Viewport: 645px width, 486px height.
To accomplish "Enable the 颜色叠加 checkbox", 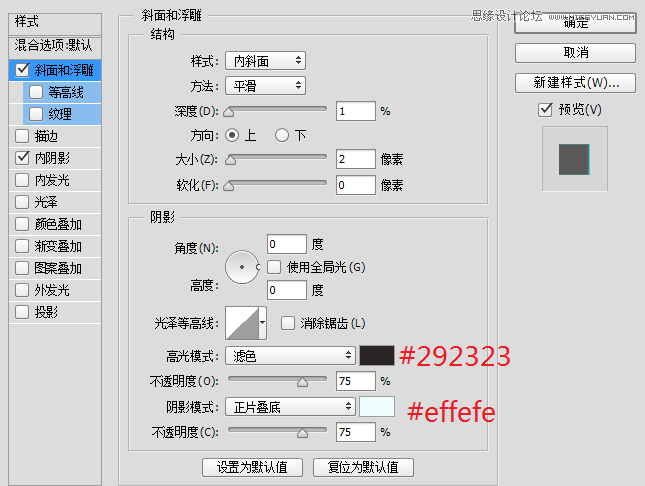I will tap(22, 224).
